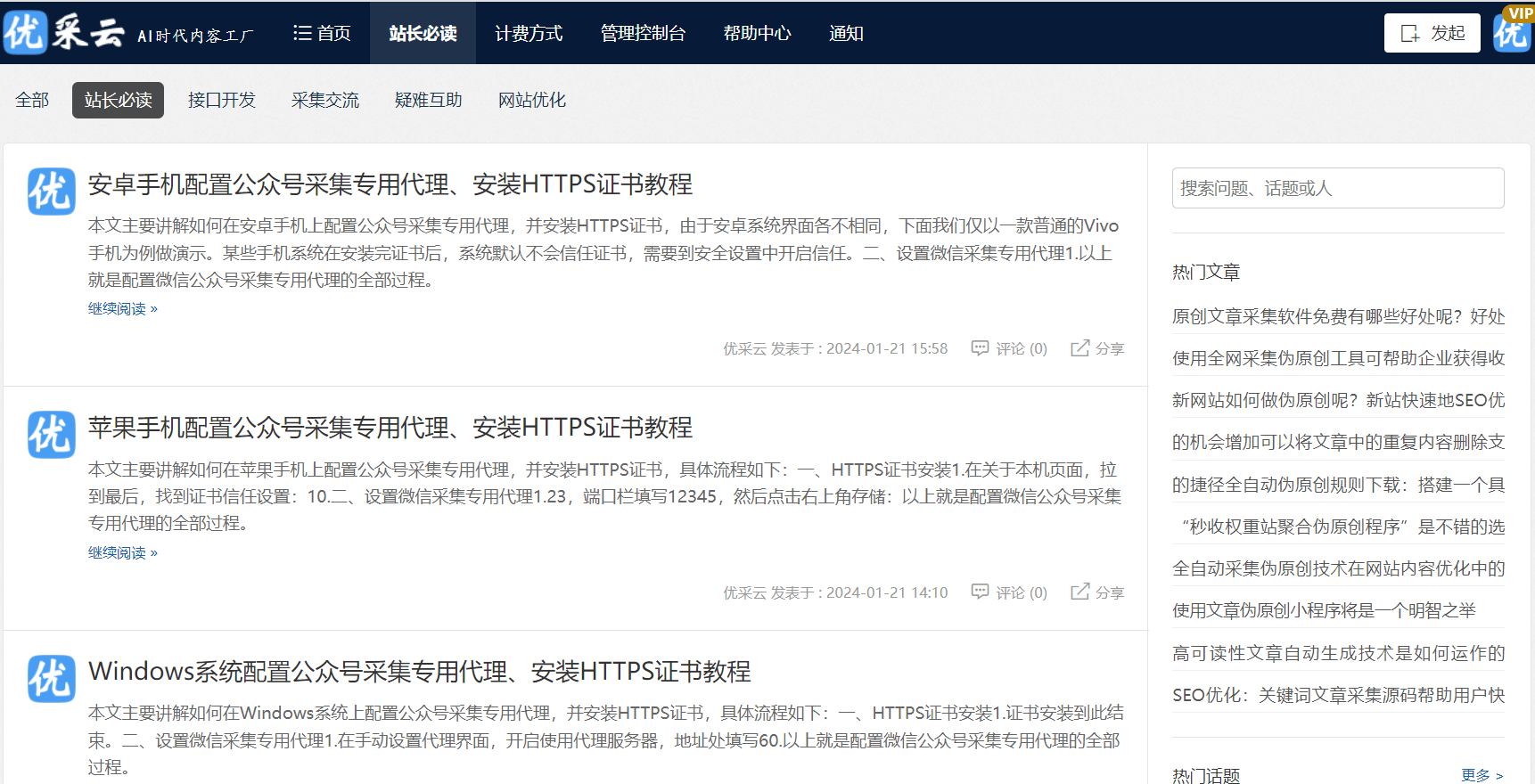The height and width of the screenshot is (784, 1535).
Task: Click 继续阅读 under the Android article
Action: [x=122, y=309]
